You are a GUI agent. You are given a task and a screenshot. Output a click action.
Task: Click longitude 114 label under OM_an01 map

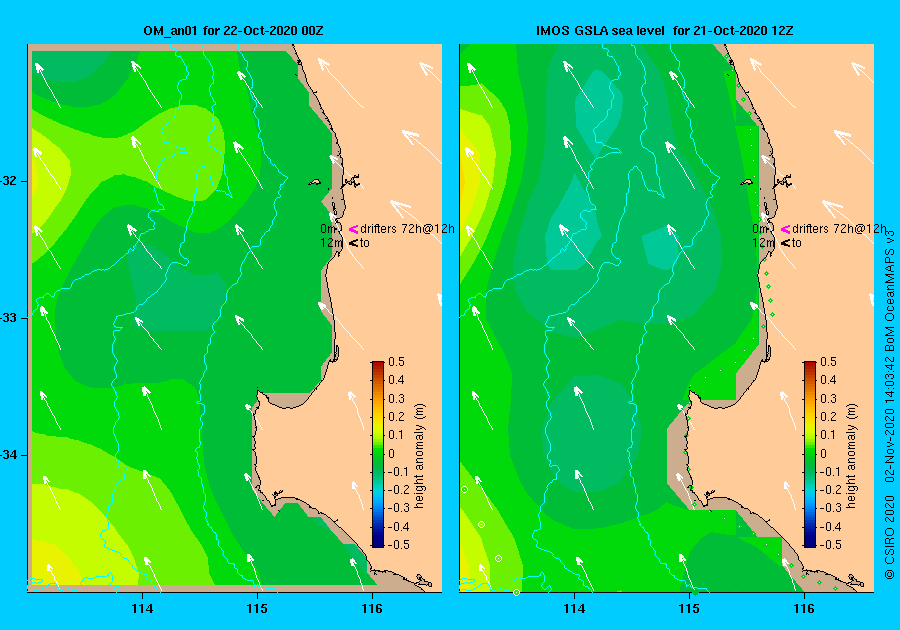(142, 609)
